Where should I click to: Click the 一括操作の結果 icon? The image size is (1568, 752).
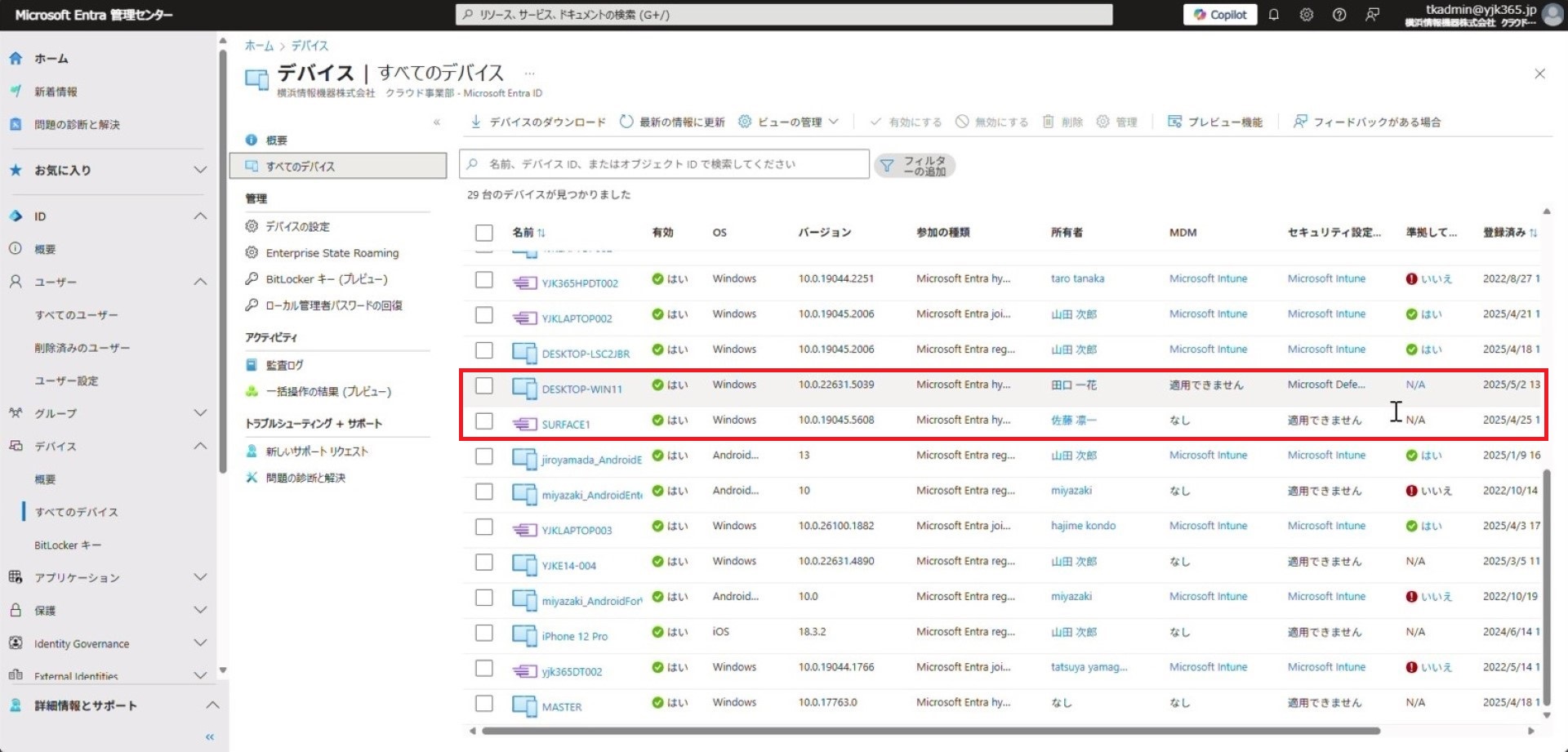pos(252,391)
